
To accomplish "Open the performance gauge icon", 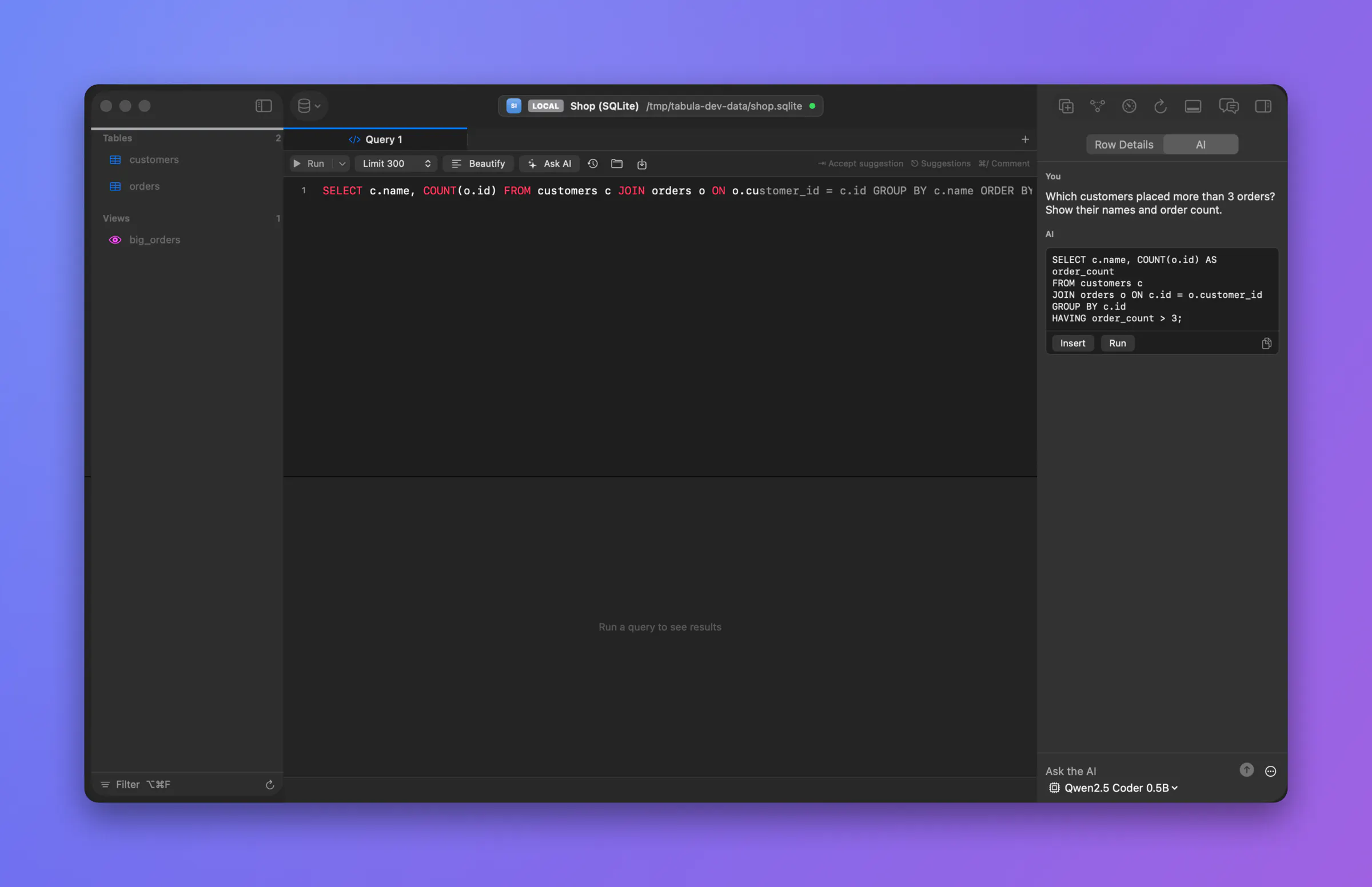I will coord(1129,106).
